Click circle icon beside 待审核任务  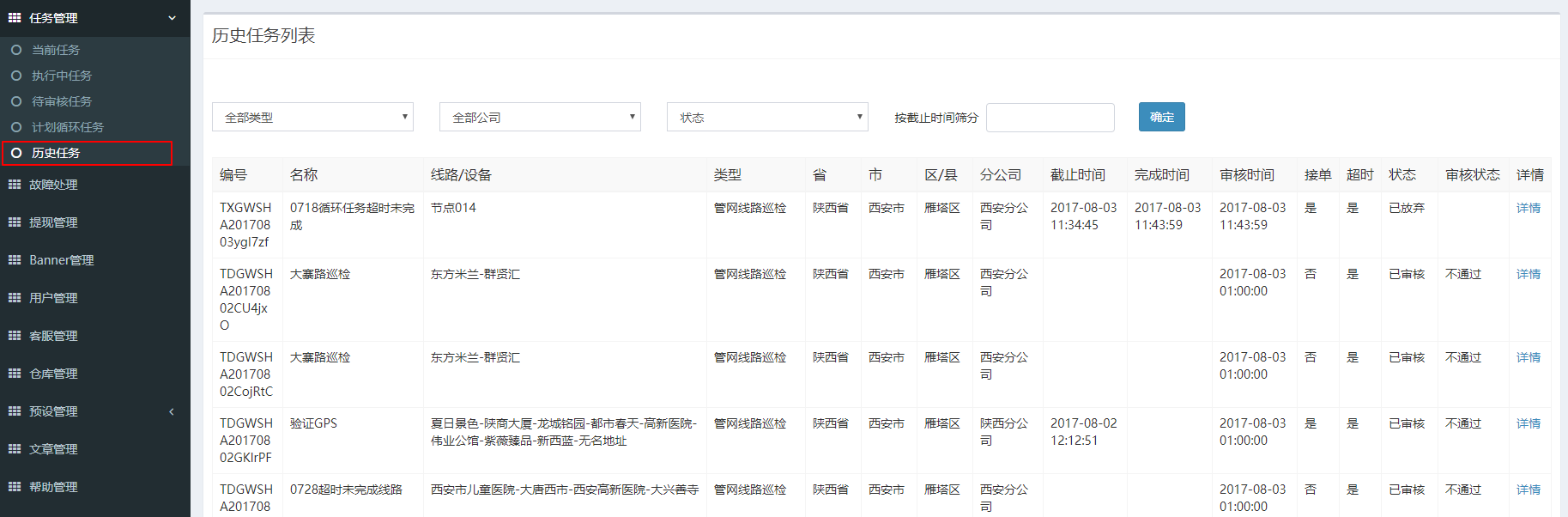click(x=16, y=101)
